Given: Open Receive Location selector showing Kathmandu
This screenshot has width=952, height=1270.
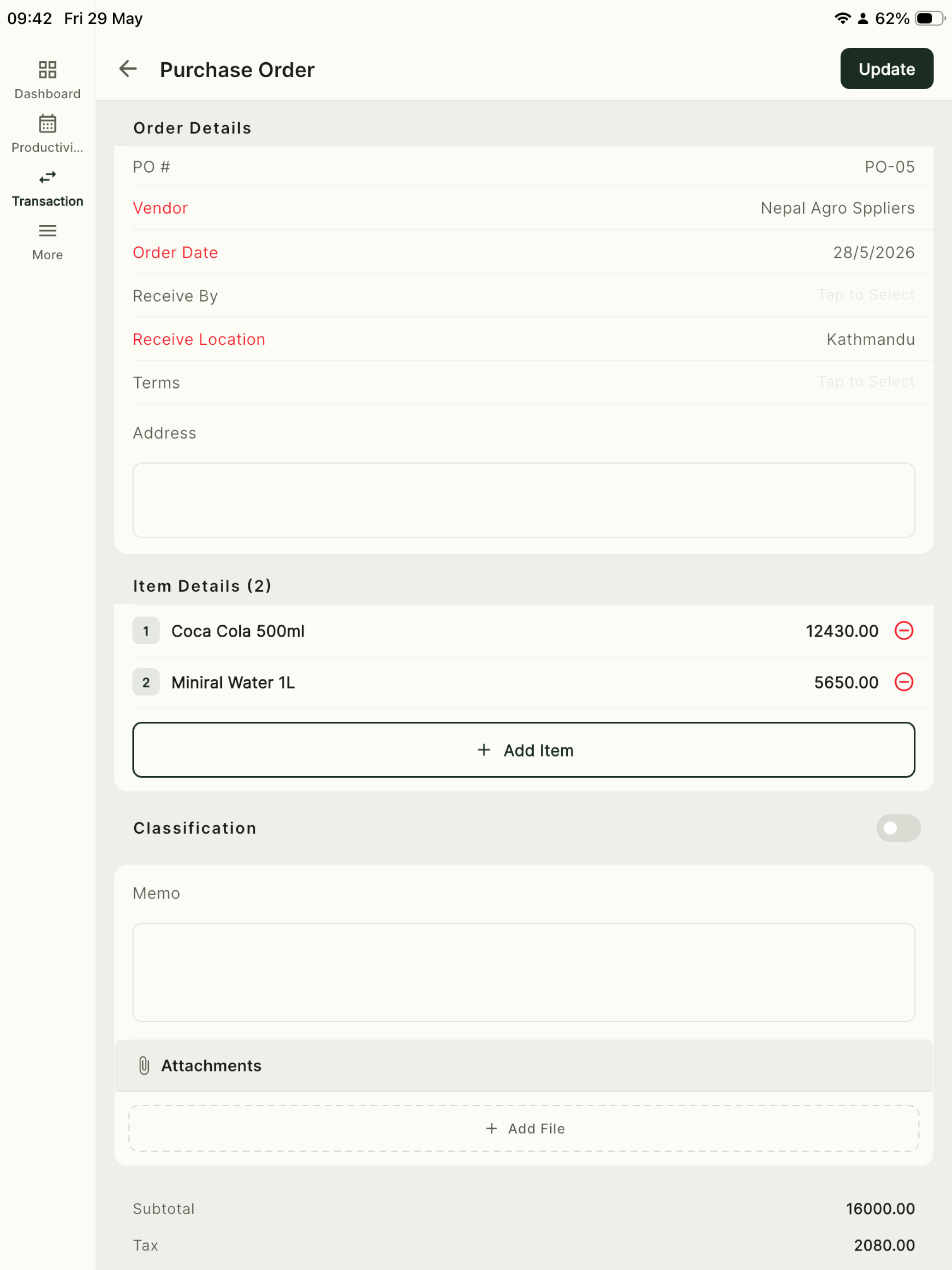Looking at the screenshot, I should click(524, 339).
